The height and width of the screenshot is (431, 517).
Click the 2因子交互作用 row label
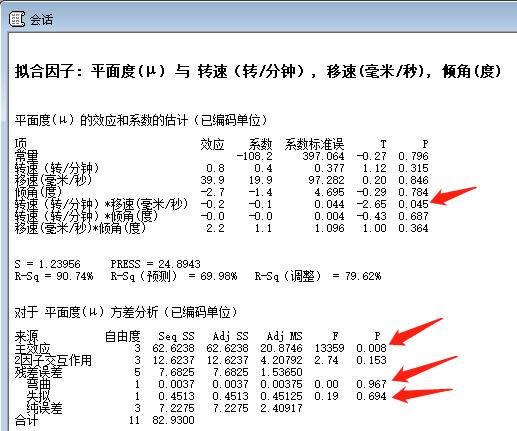pos(53,360)
